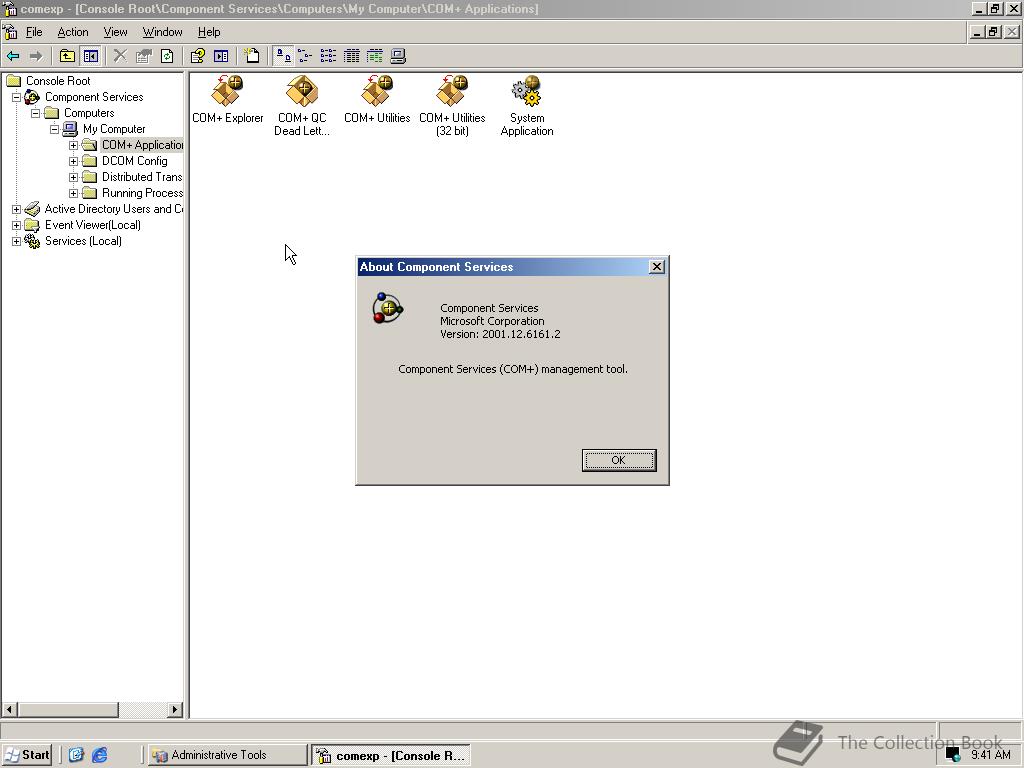Select Component Services tree item
Screen dimensions: 1024x768
(93, 97)
